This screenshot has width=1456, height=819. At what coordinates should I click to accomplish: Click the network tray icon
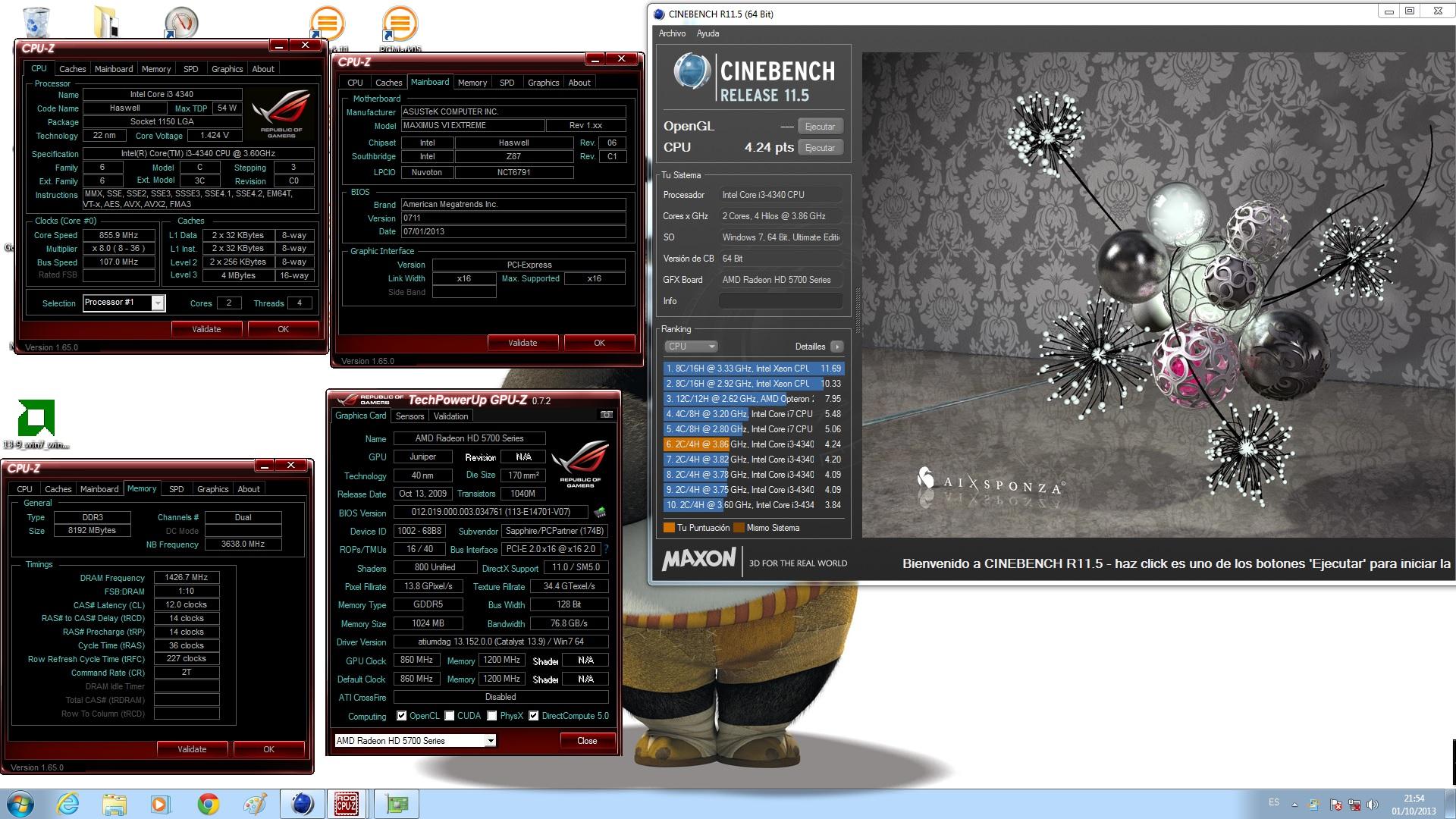click(x=1354, y=805)
